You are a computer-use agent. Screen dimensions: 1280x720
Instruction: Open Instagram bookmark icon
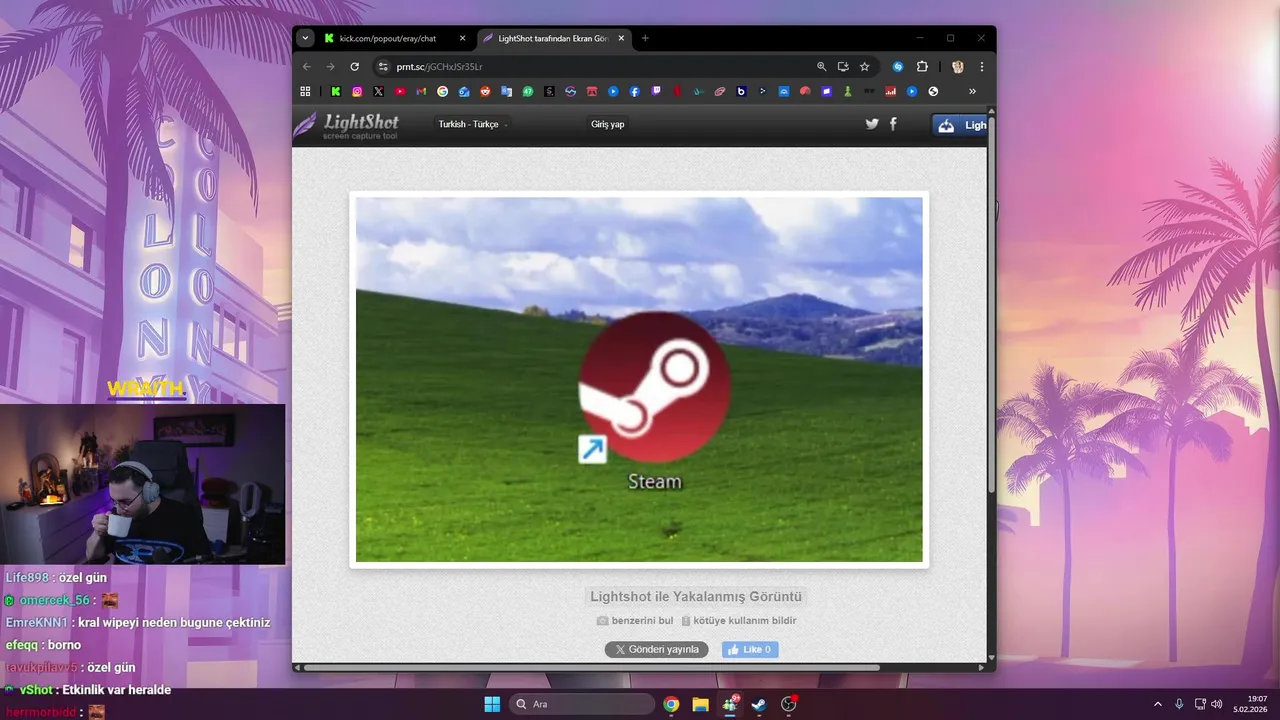point(357,91)
